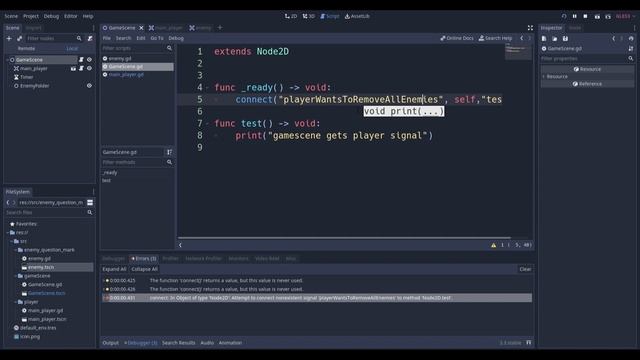Viewport: 640px width, 360px height.
Task: Switch scene tree to Local
Action: pos(72,49)
